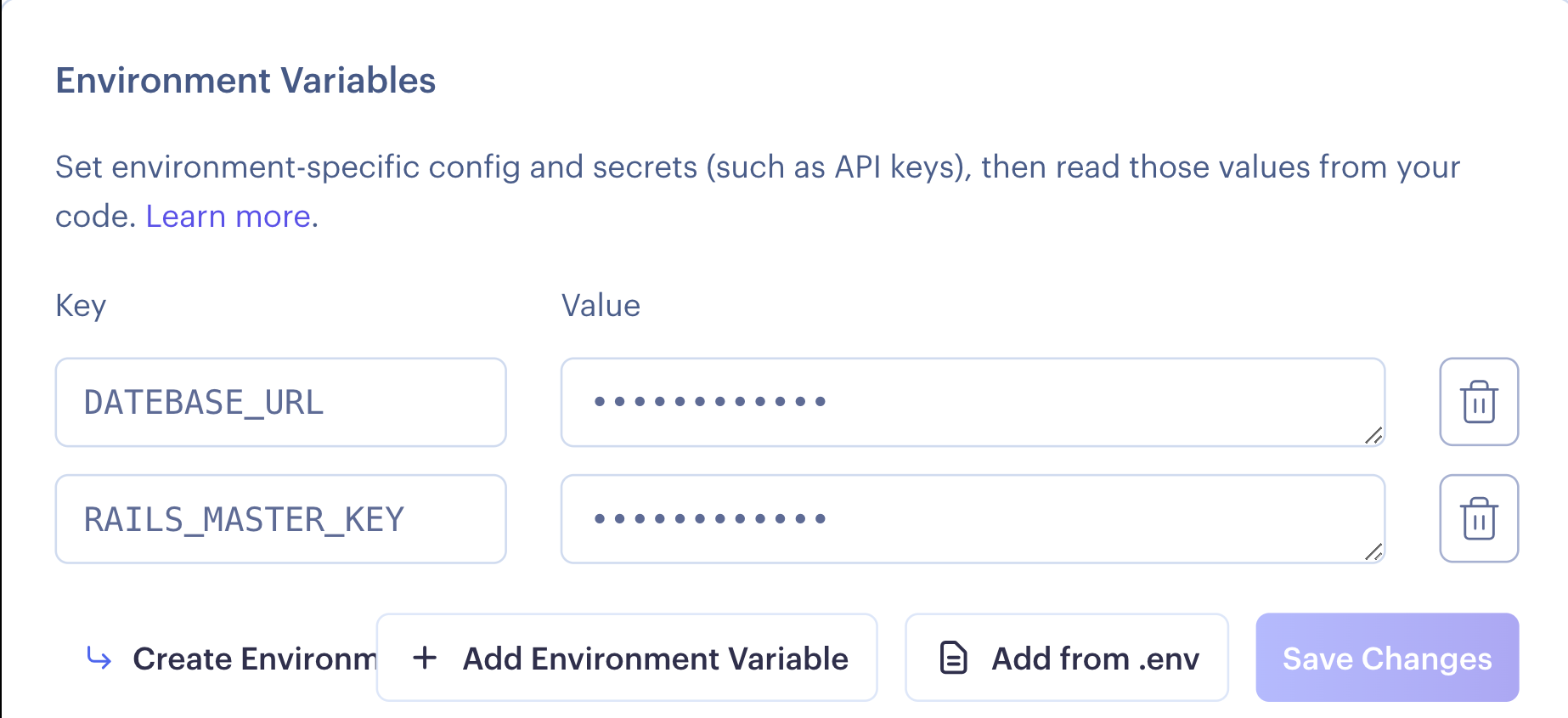This screenshot has width=1568, height=718.
Task: Focus the RAILS_MASTER_KEY key field
Action: coord(280,518)
